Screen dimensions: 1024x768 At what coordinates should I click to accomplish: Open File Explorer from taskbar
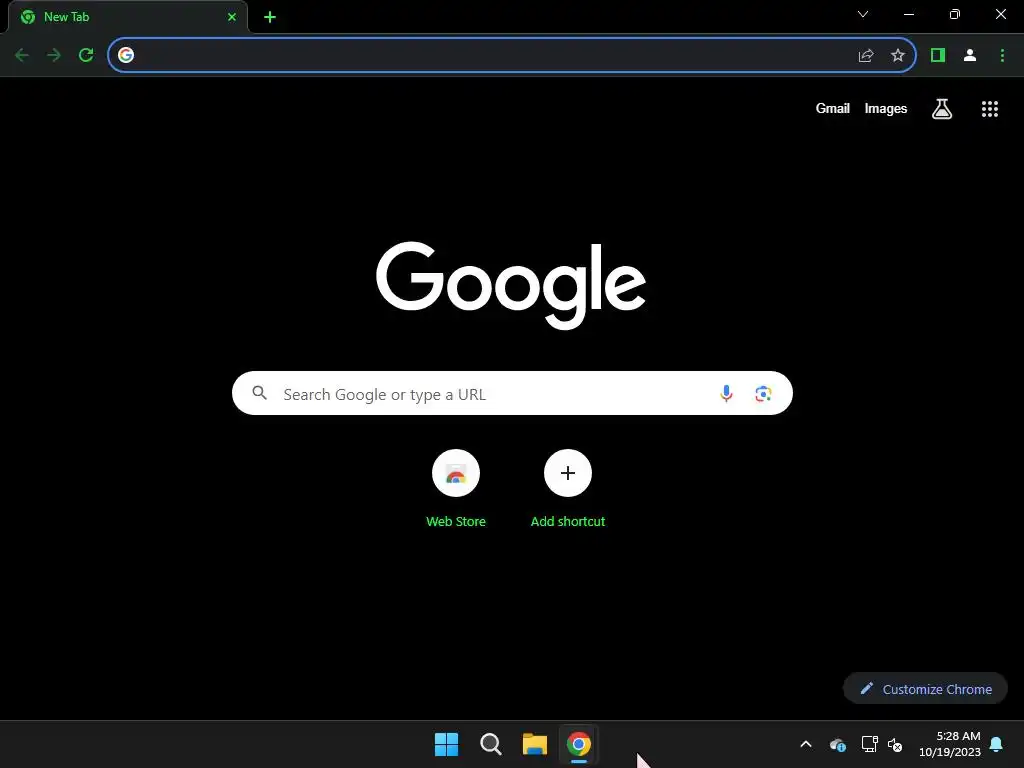click(x=535, y=744)
